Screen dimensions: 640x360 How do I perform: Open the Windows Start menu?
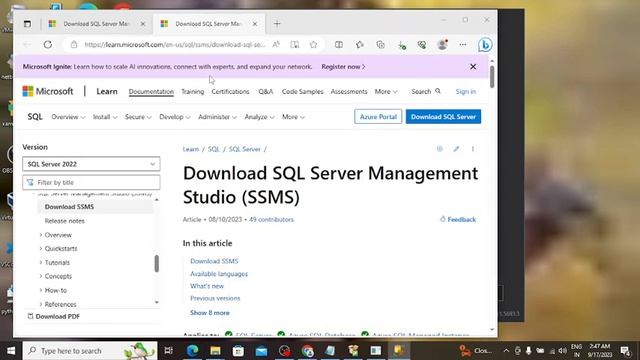point(11,351)
